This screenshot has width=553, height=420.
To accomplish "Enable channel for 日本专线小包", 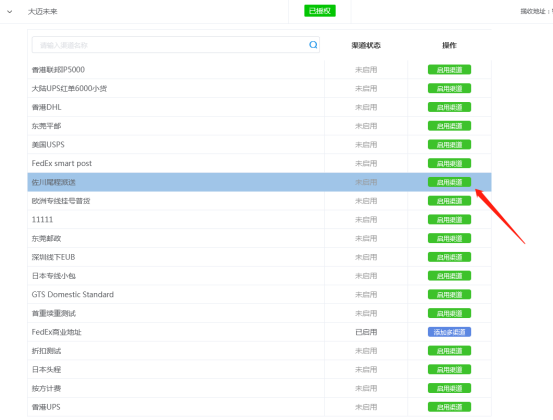I will point(449,276).
